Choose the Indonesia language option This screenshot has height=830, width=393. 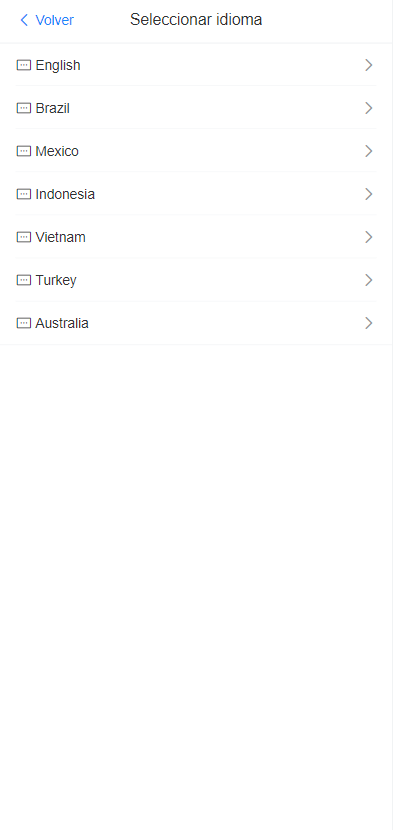[x=196, y=194]
